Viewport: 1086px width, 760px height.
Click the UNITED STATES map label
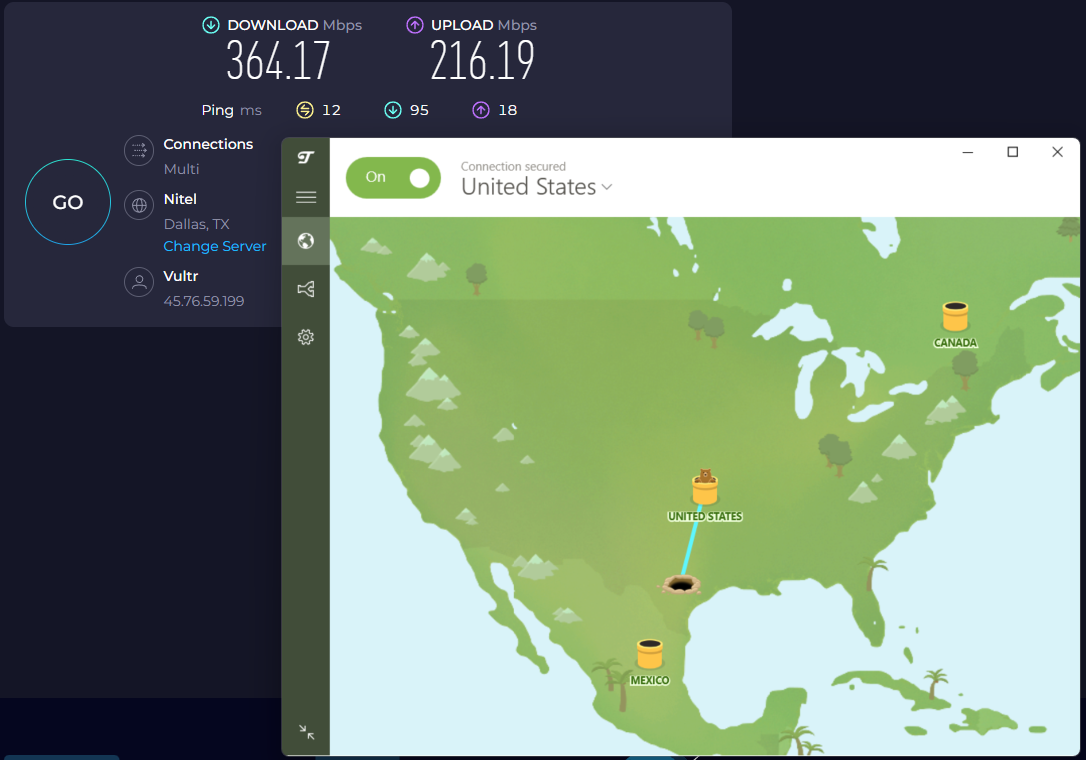point(705,516)
